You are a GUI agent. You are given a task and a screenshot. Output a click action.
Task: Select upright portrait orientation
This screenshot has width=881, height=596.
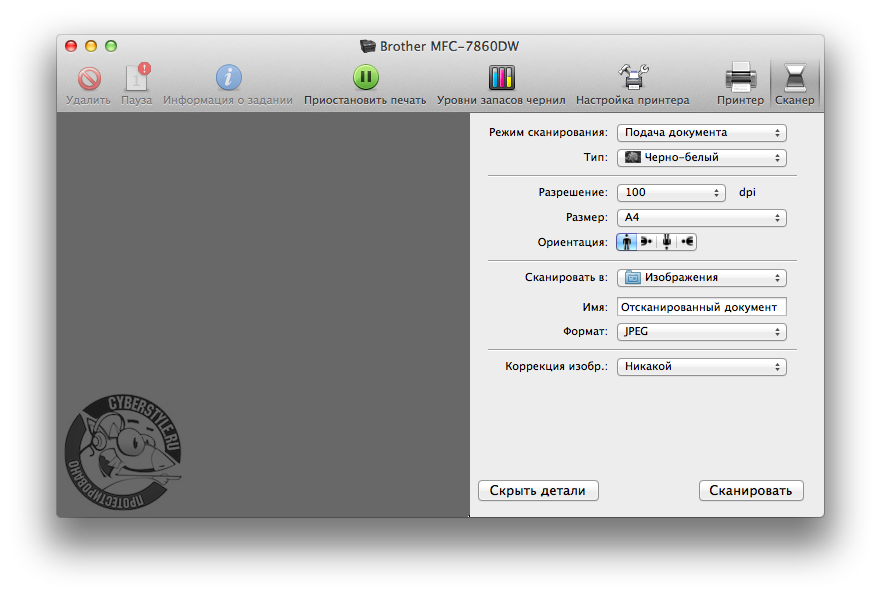click(x=626, y=242)
